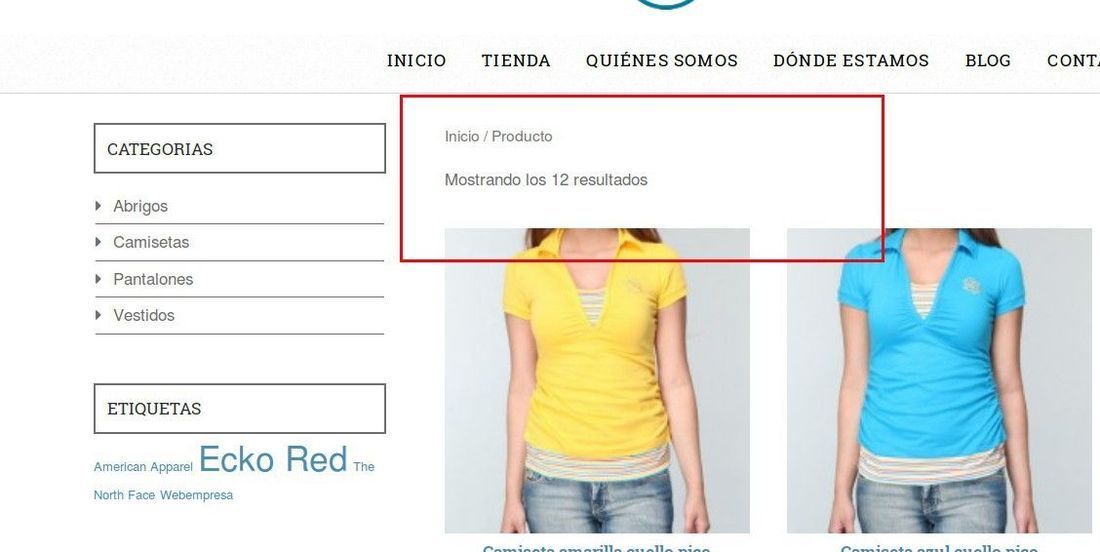Select the Ecko Red tag
The image size is (1100, 552).
273,459
